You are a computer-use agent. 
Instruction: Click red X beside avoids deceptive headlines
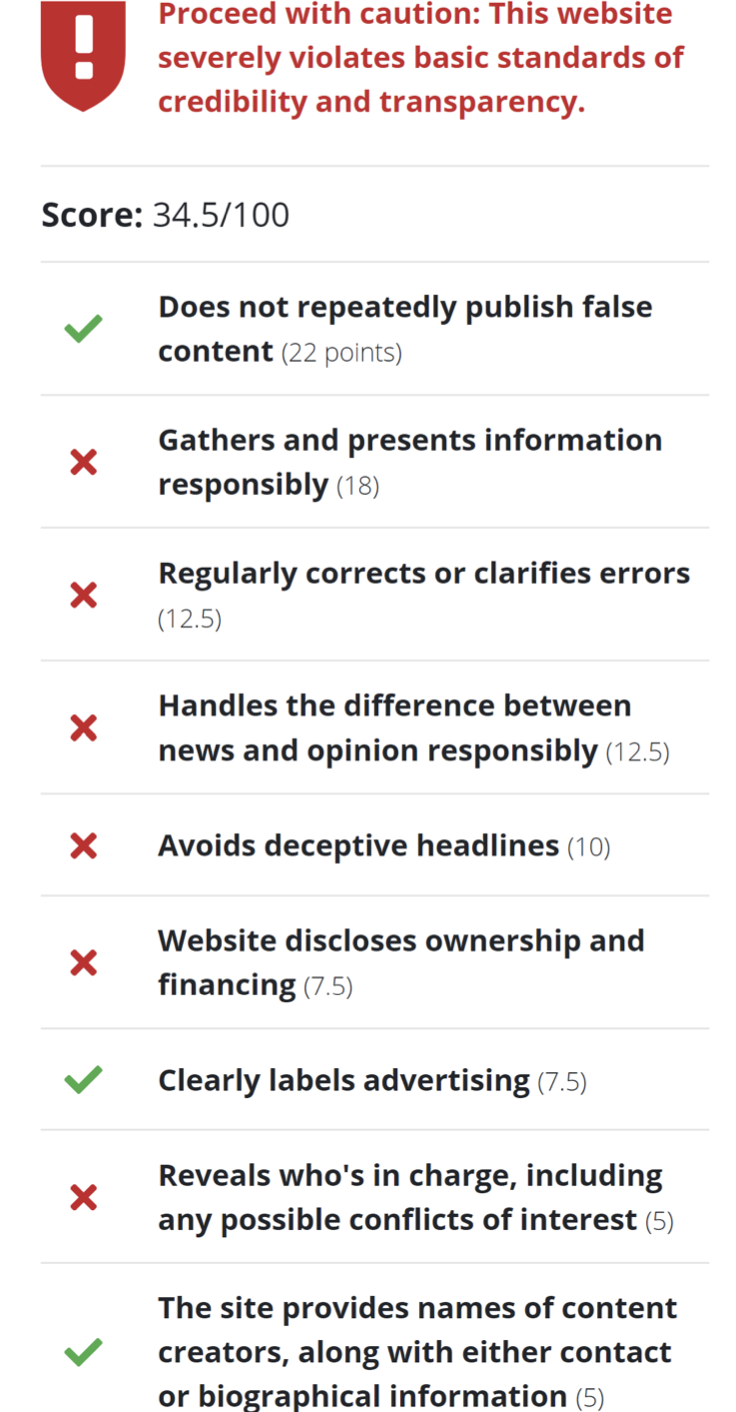pyautogui.click(x=83, y=846)
